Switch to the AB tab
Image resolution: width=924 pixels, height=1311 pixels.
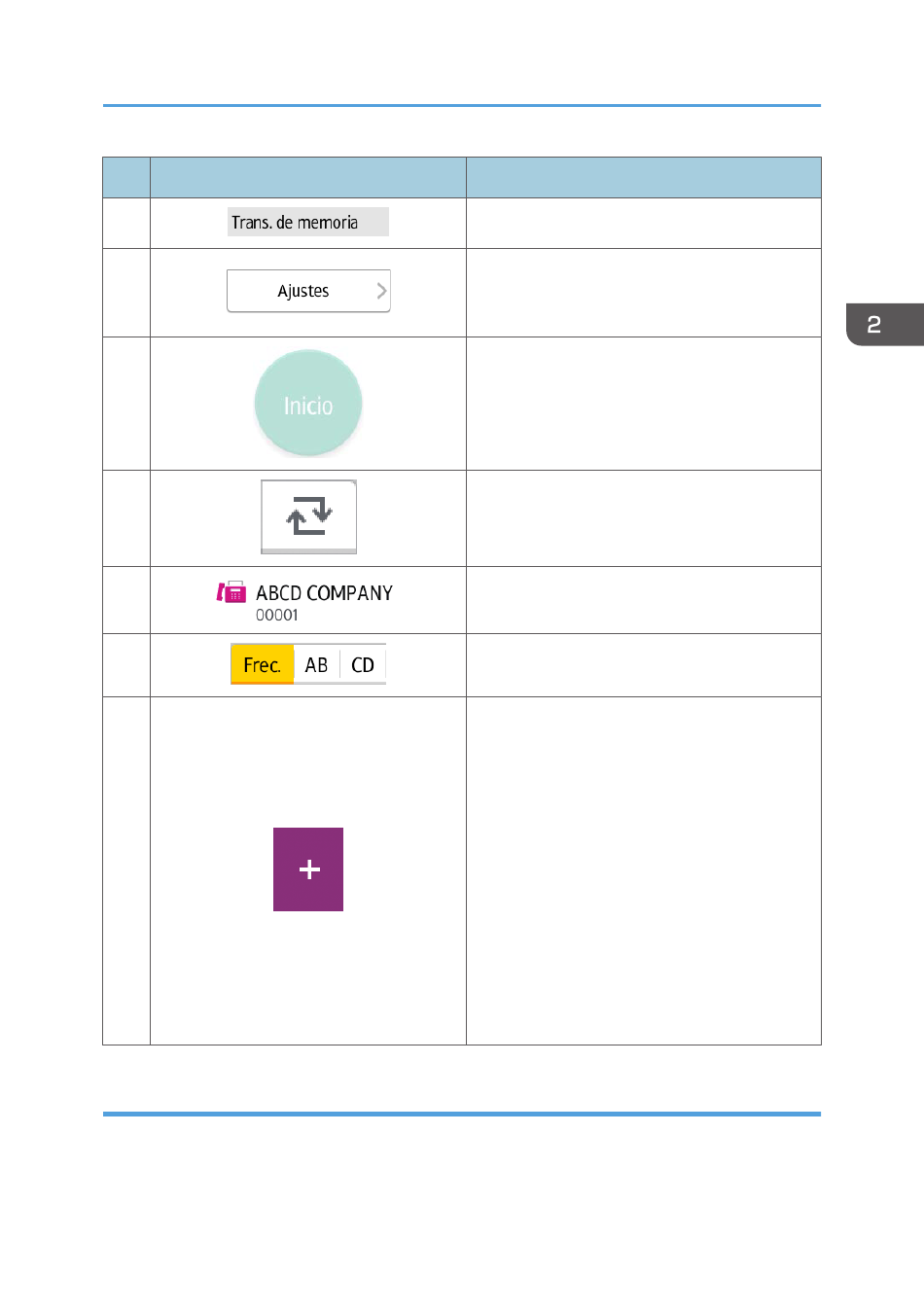[316, 665]
